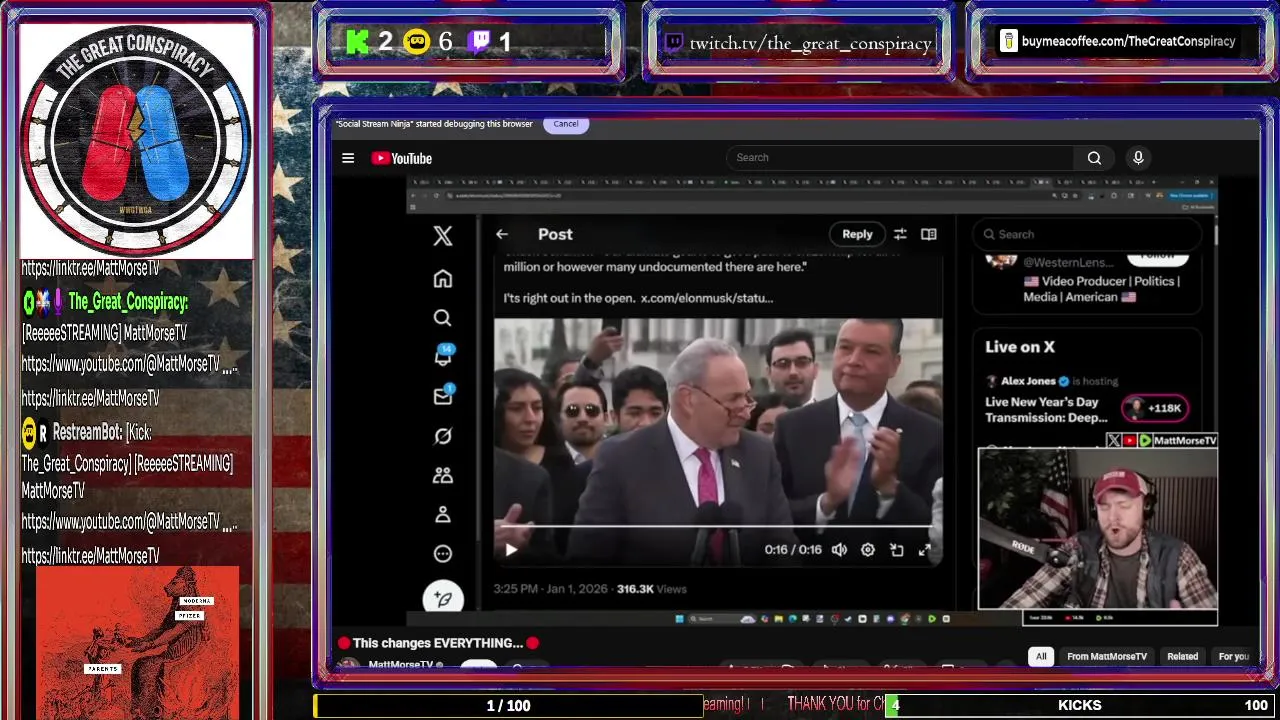Click the webcam feed thumbnail
1280x720 pixels.
1098,528
